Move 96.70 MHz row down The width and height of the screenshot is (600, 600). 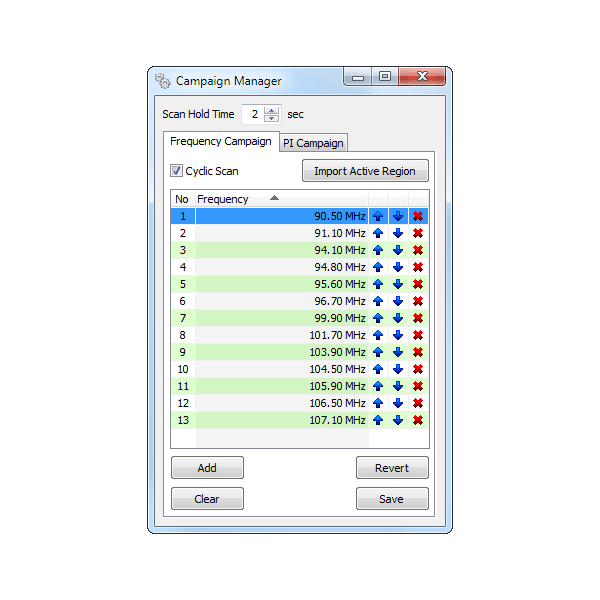click(x=398, y=301)
